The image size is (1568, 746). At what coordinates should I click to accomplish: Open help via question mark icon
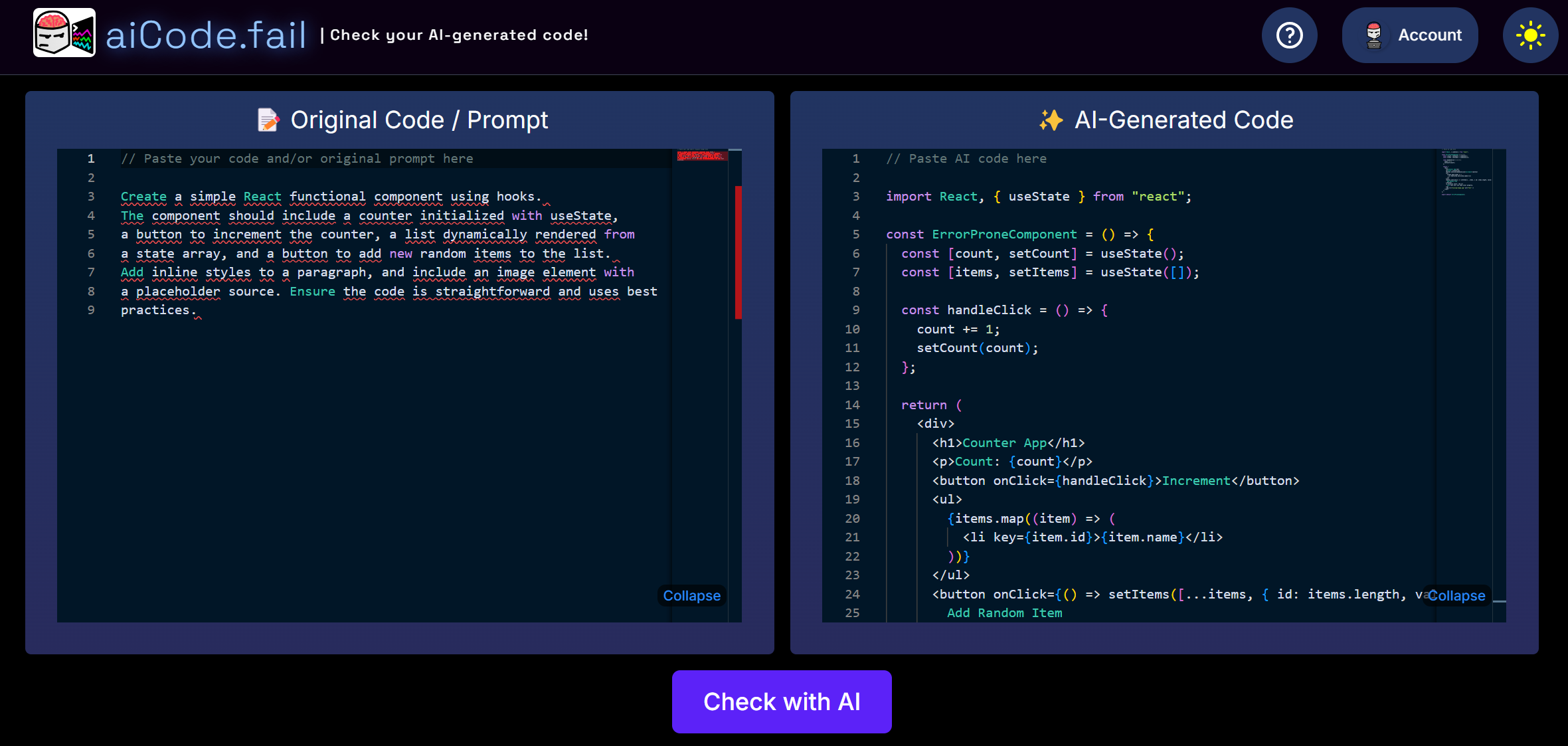(x=1289, y=35)
